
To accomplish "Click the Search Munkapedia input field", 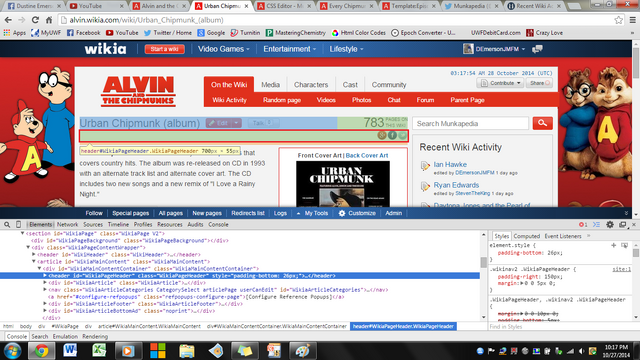I will (x=471, y=123).
